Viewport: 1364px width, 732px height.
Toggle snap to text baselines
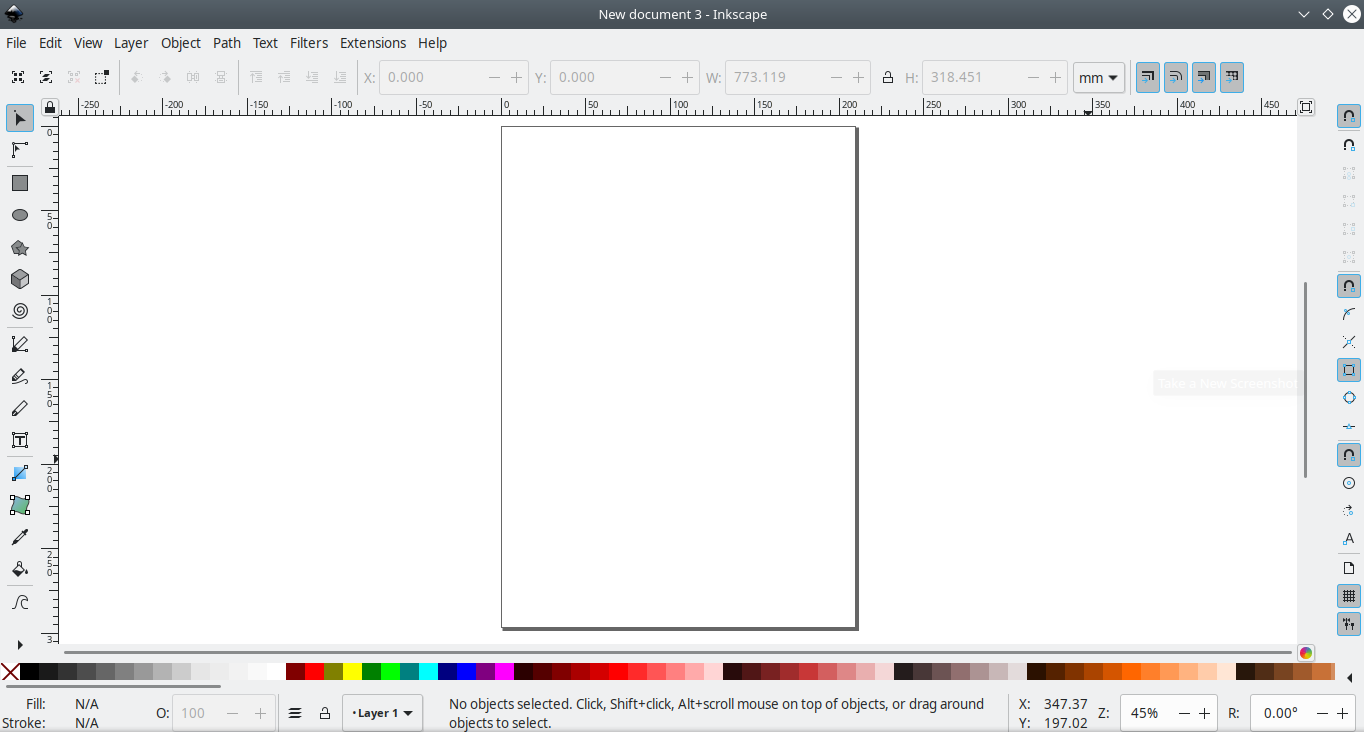click(1349, 539)
